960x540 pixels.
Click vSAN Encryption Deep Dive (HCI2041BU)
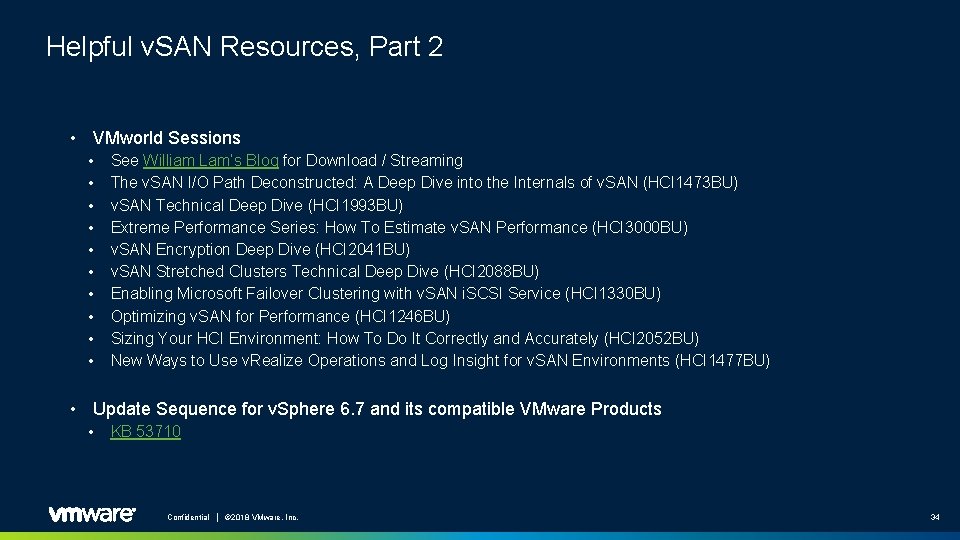(x=260, y=249)
